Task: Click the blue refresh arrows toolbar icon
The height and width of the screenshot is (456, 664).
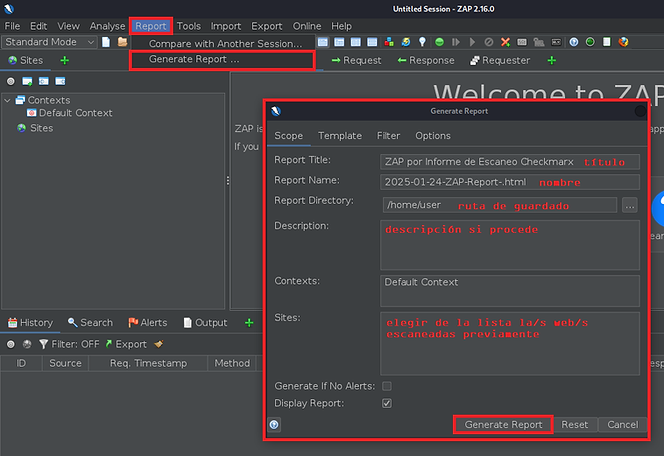Action: (x=406, y=42)
